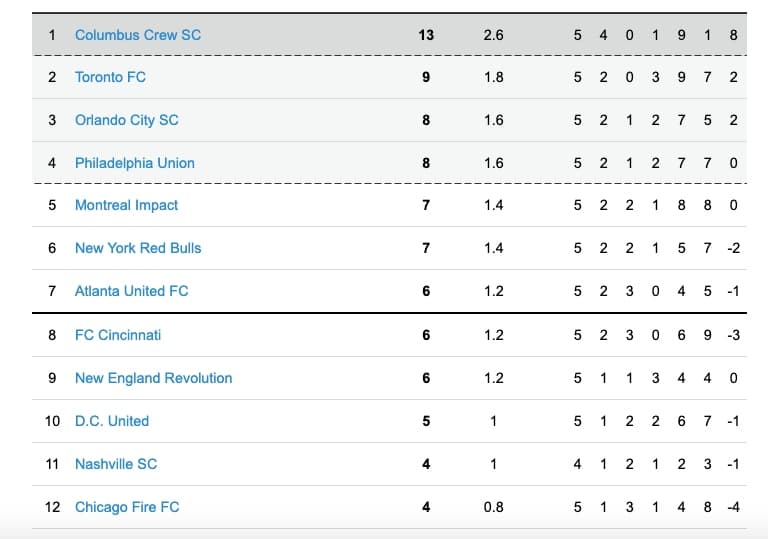Select the FC Cincinnati link

coord(118,335)
